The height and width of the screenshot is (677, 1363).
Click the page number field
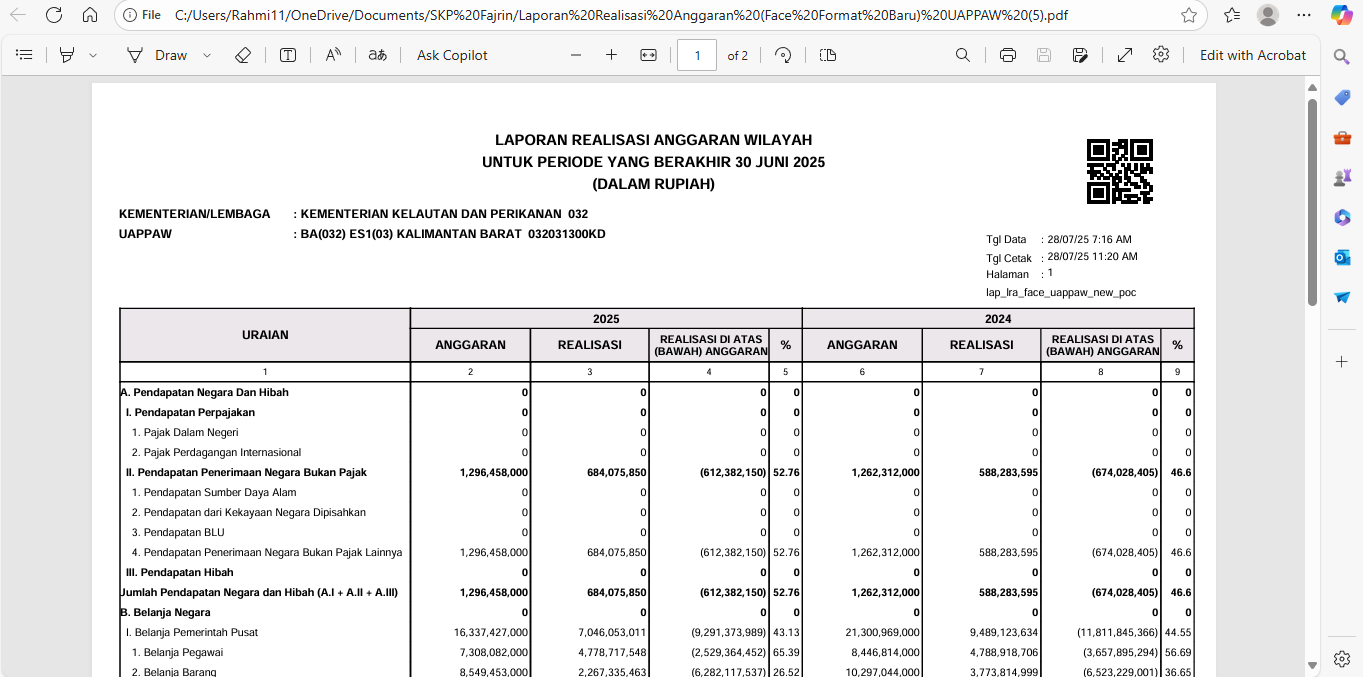pos(697,55)
